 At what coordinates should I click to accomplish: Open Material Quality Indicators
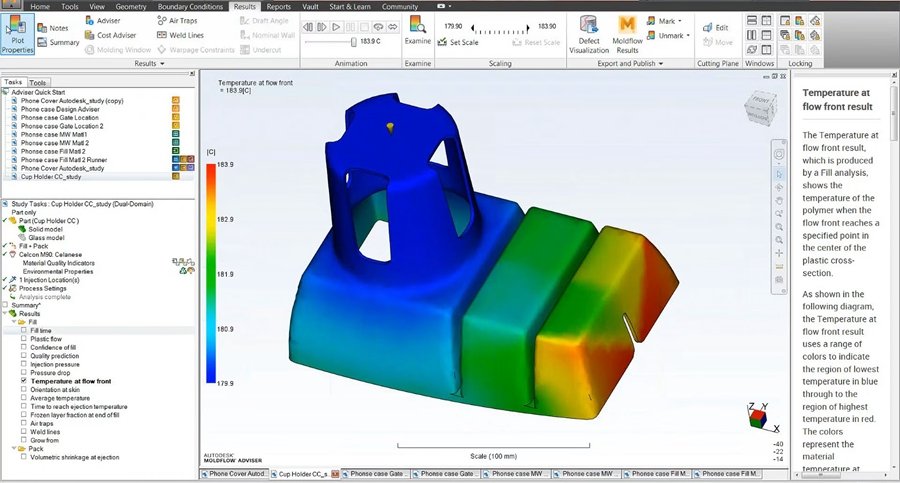(x=59, y=263)
